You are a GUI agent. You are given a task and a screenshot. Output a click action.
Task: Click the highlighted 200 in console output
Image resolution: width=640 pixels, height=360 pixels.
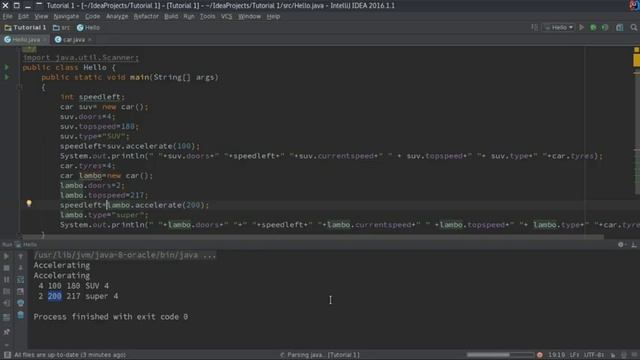point(55,296)
